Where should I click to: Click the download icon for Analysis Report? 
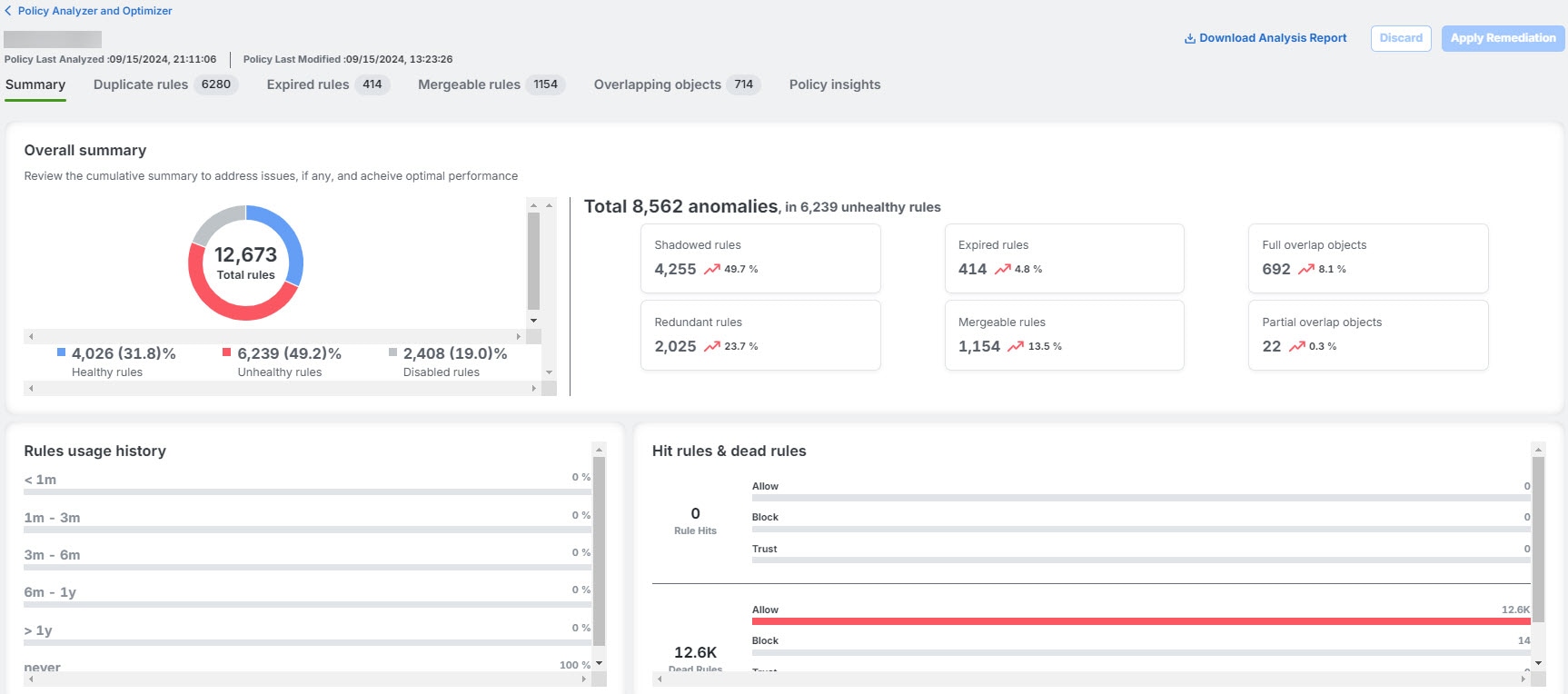1189,38
